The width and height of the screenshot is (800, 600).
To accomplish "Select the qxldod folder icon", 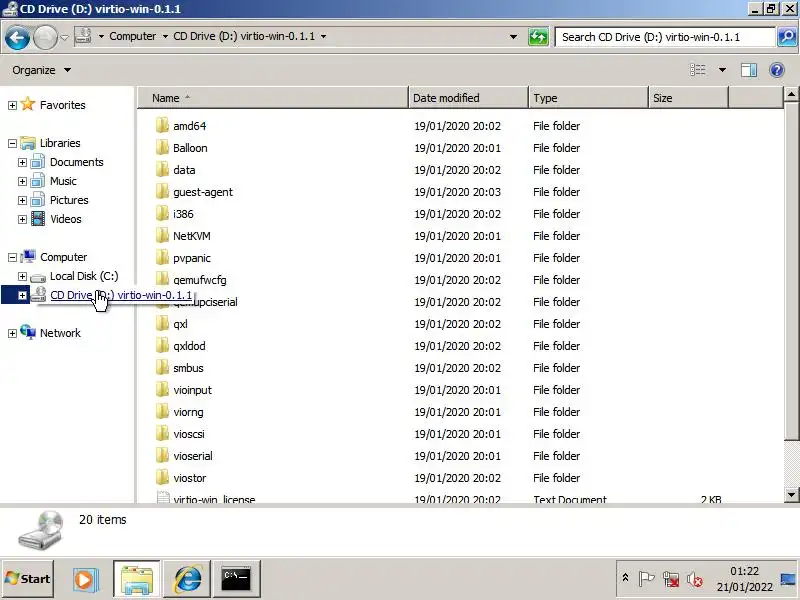I will tap(162, 345).
